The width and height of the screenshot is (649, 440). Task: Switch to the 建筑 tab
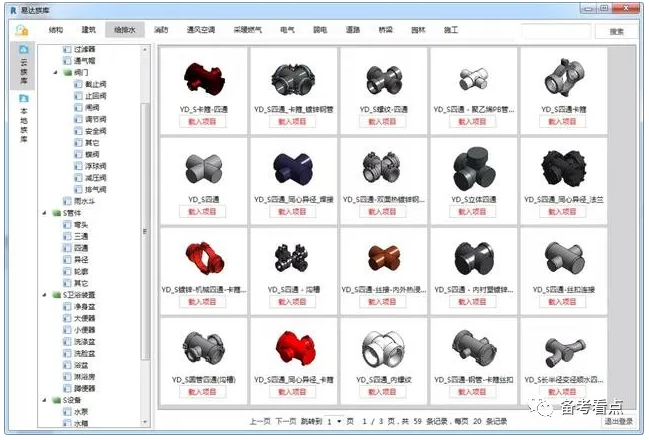point(89,30)
